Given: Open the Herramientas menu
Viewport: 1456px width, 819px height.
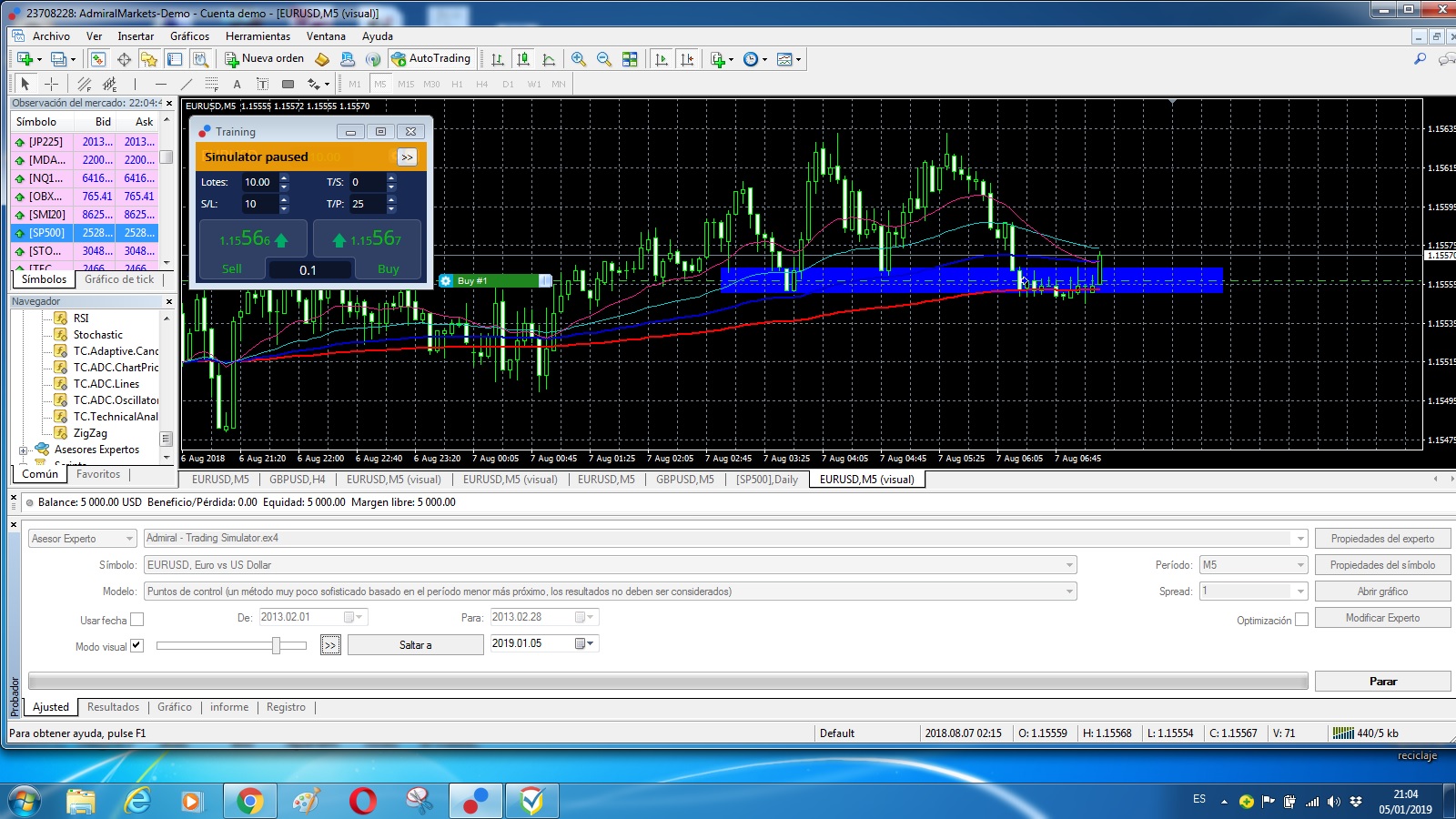Looking at the screenshot, I should [258, 36].
